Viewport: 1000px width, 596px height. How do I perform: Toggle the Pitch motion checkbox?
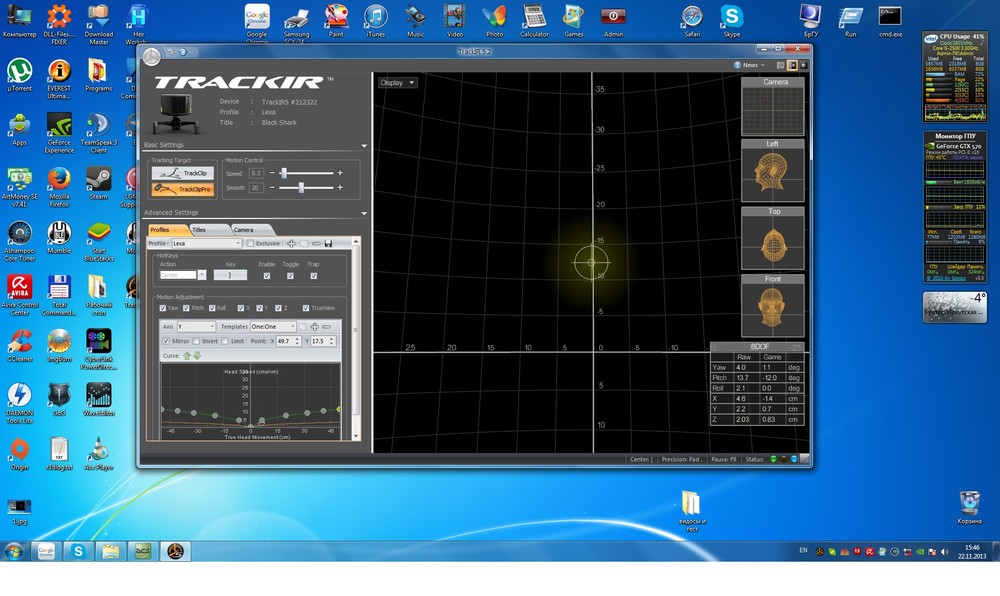point(186,308)
